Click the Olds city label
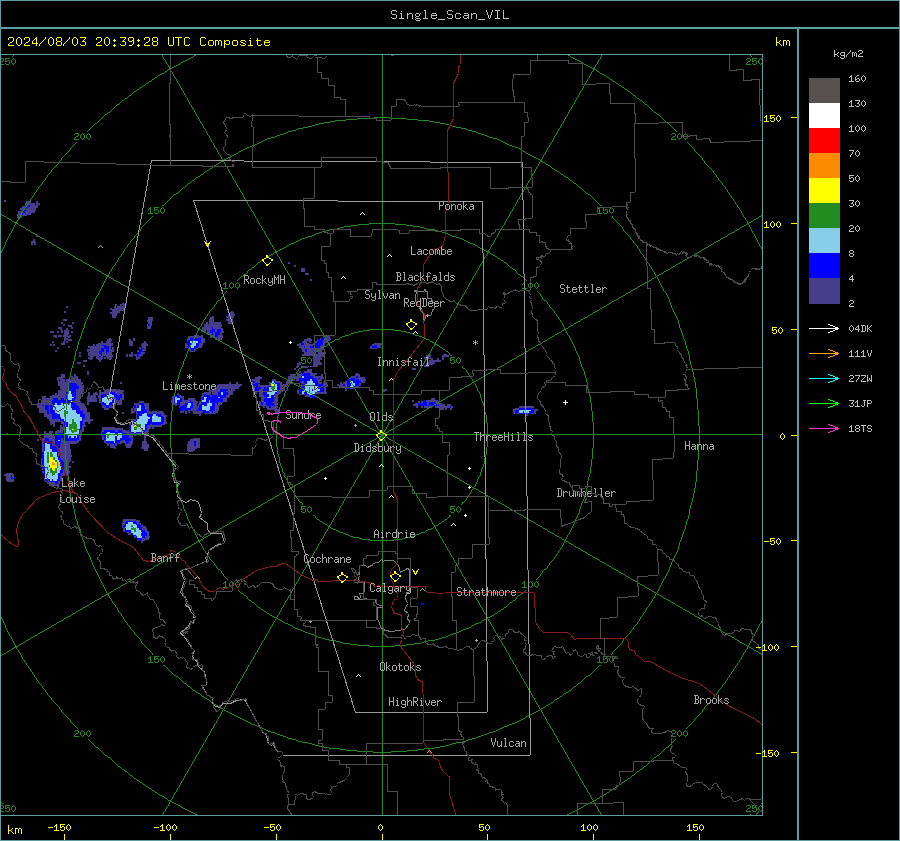 (x=381, y=417)
